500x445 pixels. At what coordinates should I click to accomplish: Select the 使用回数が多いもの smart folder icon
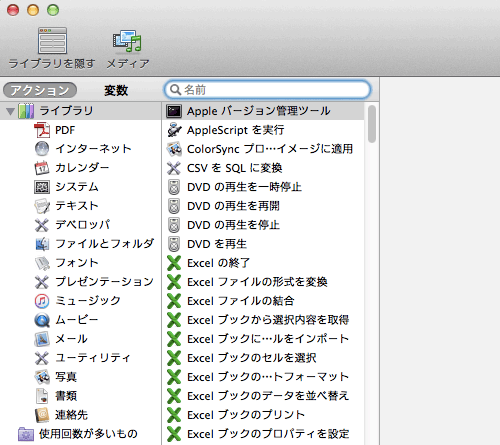(26, 434)
